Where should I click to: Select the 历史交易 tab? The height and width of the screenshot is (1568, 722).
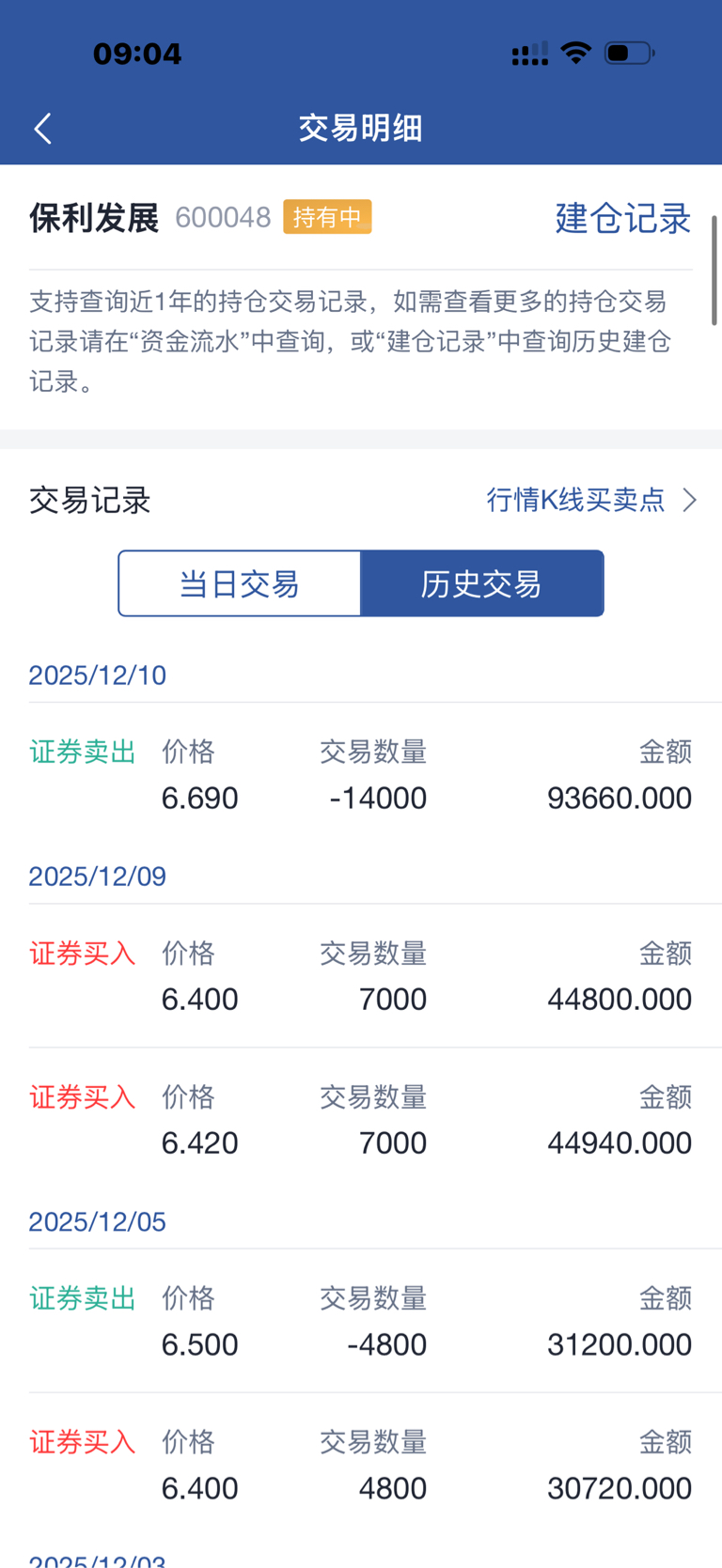coord(482,583)
